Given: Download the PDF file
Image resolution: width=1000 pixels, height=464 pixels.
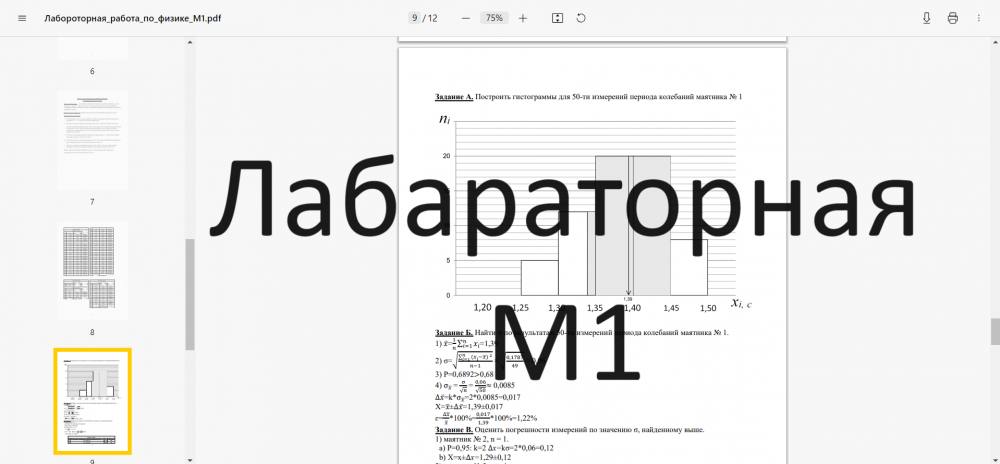Looking at the screenshot, I should click(927, 18).
